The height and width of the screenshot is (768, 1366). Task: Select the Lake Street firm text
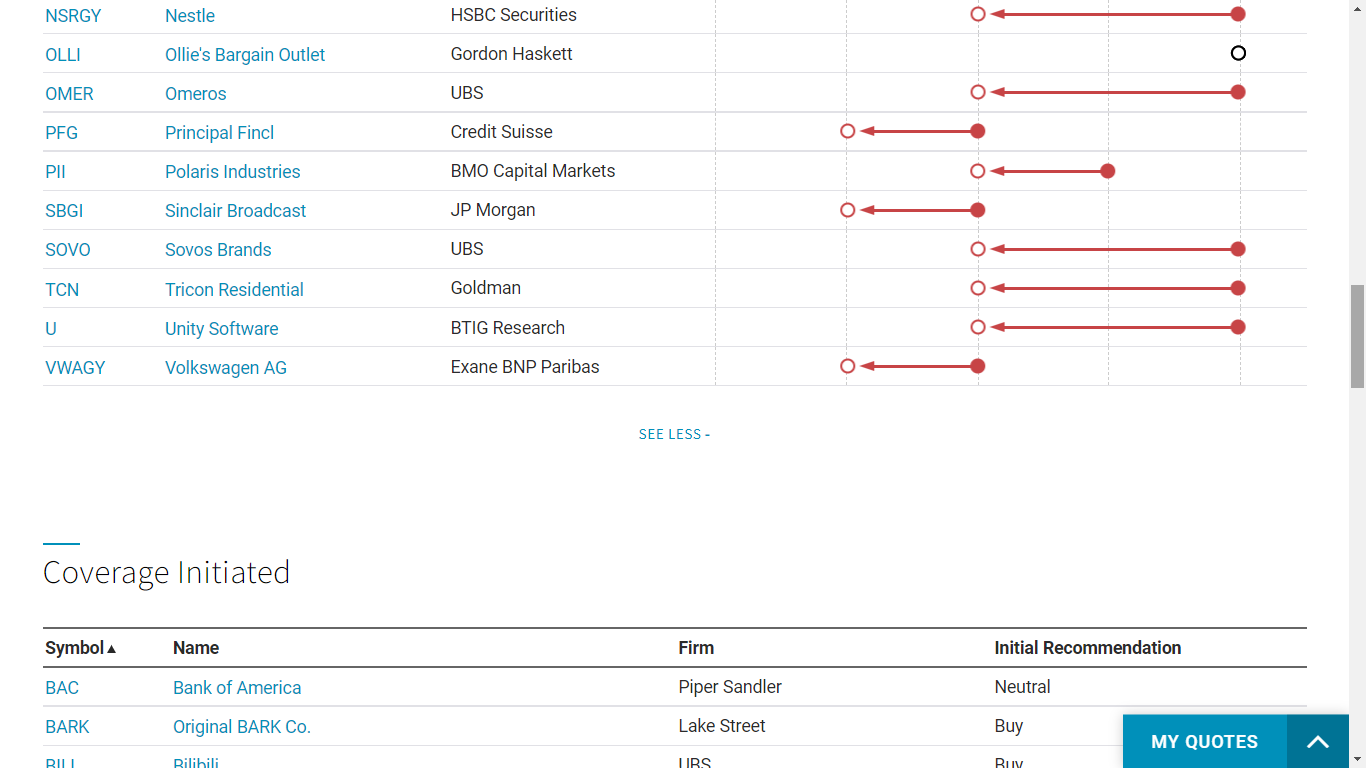pos(722,726)
